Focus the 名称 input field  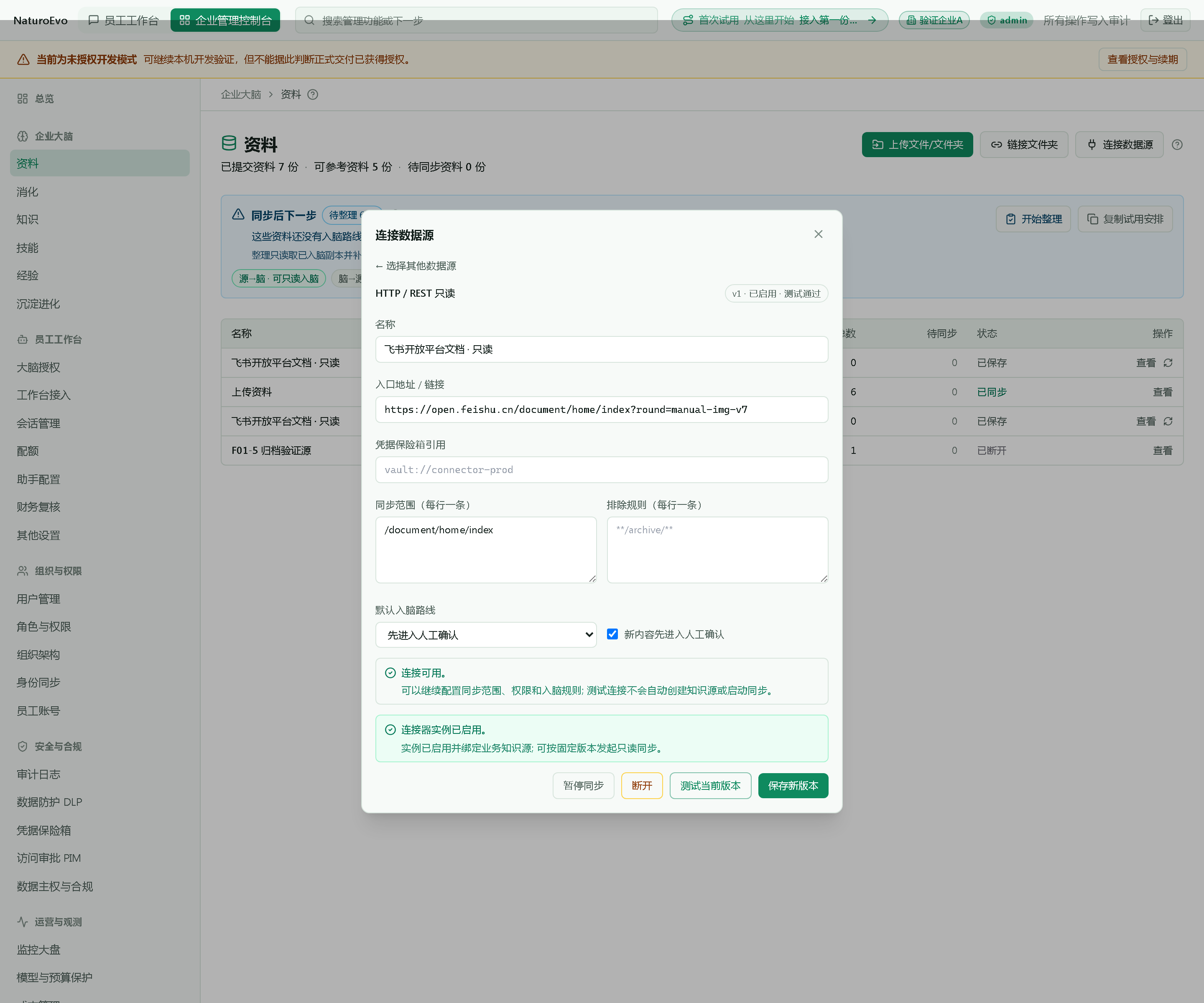click(602, 350)
